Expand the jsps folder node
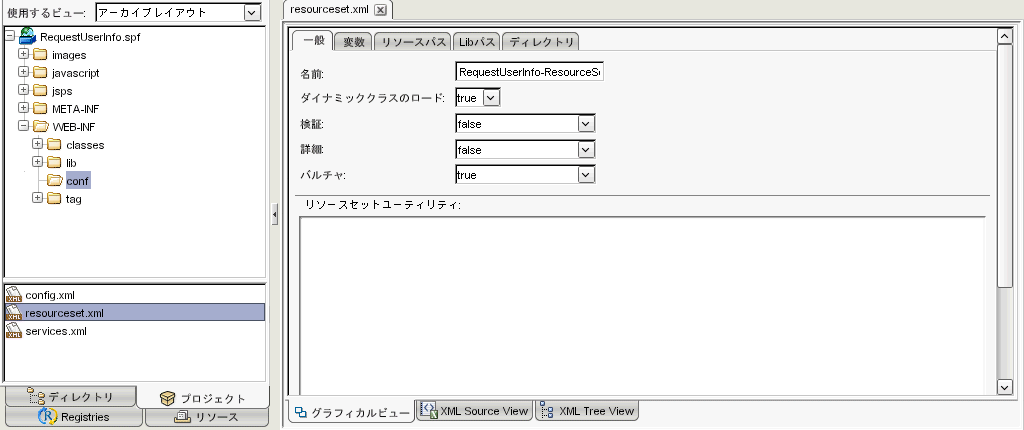Screen dimensions: 1024x430 24,90
